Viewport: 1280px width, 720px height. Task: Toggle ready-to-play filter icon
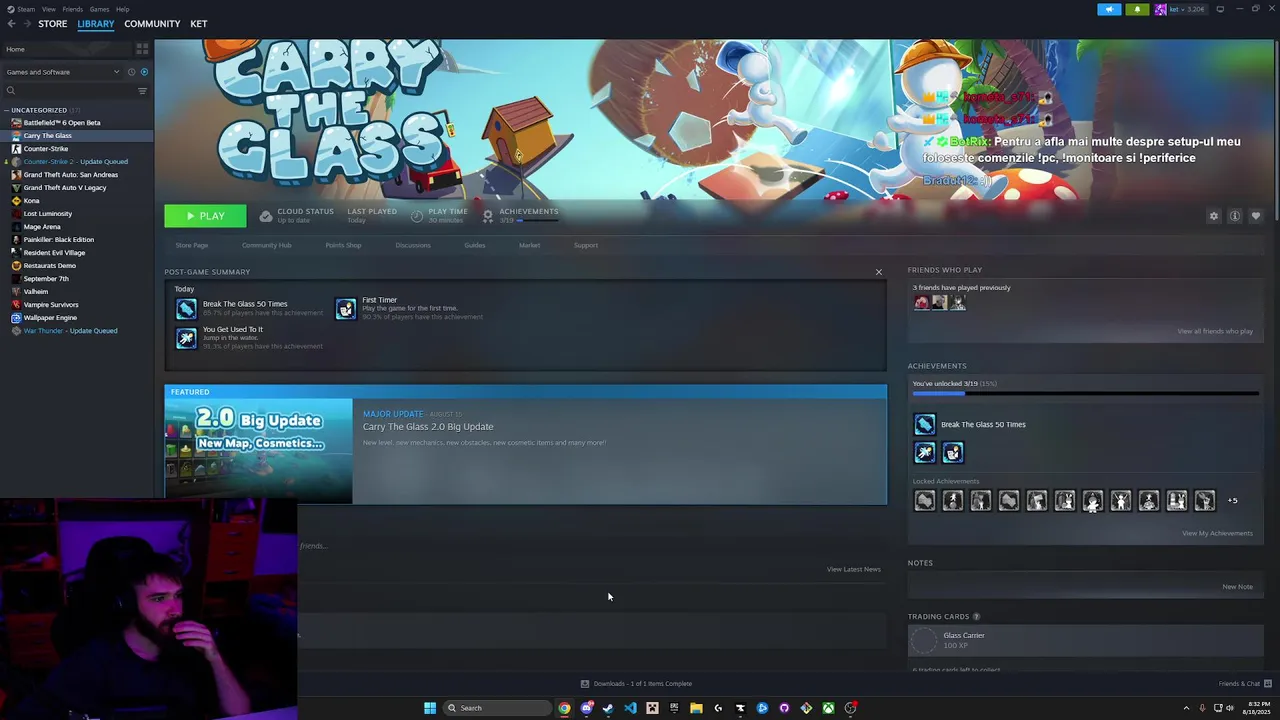(144, 72)
